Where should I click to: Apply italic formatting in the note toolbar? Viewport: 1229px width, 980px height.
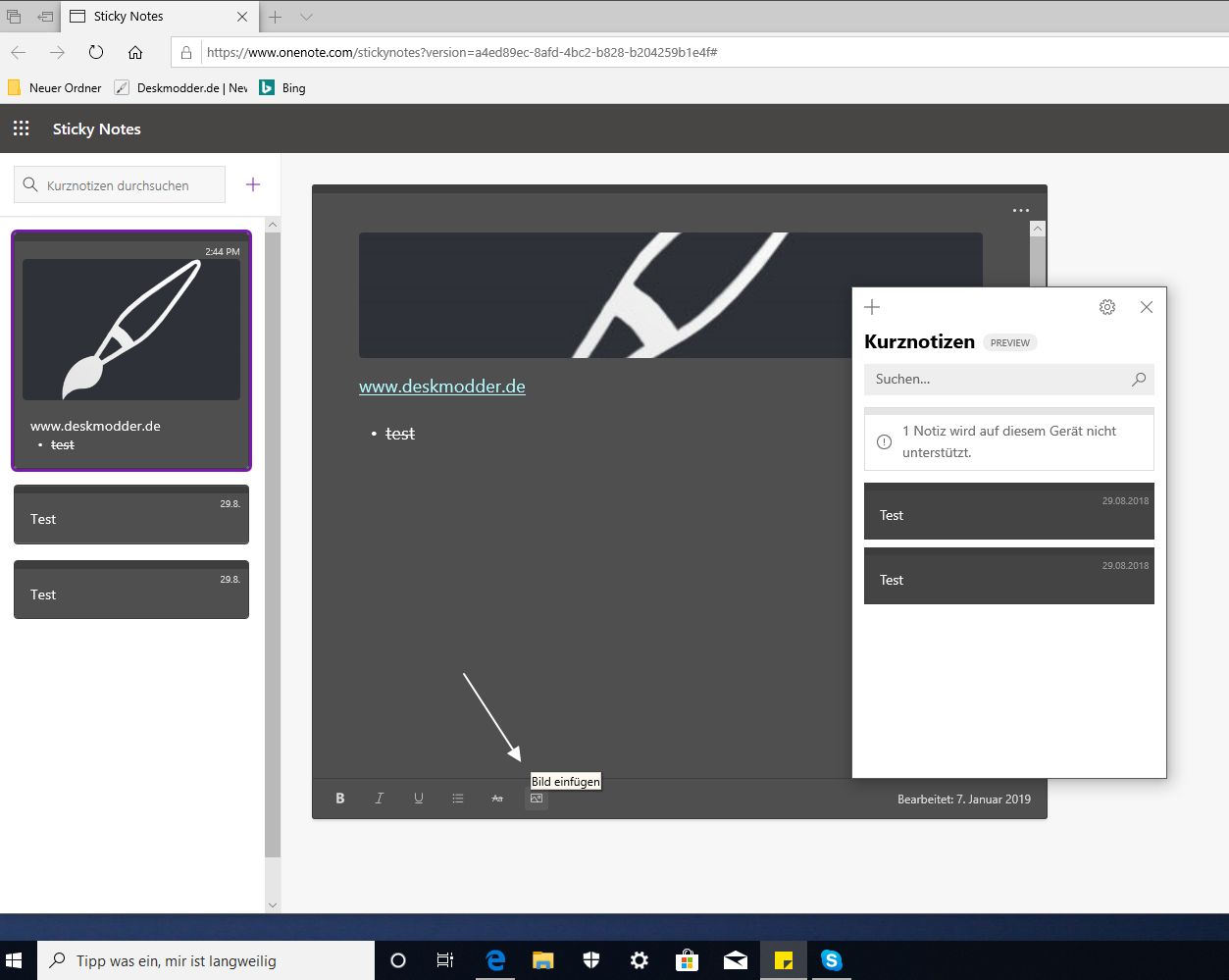[x=380, y=799]
